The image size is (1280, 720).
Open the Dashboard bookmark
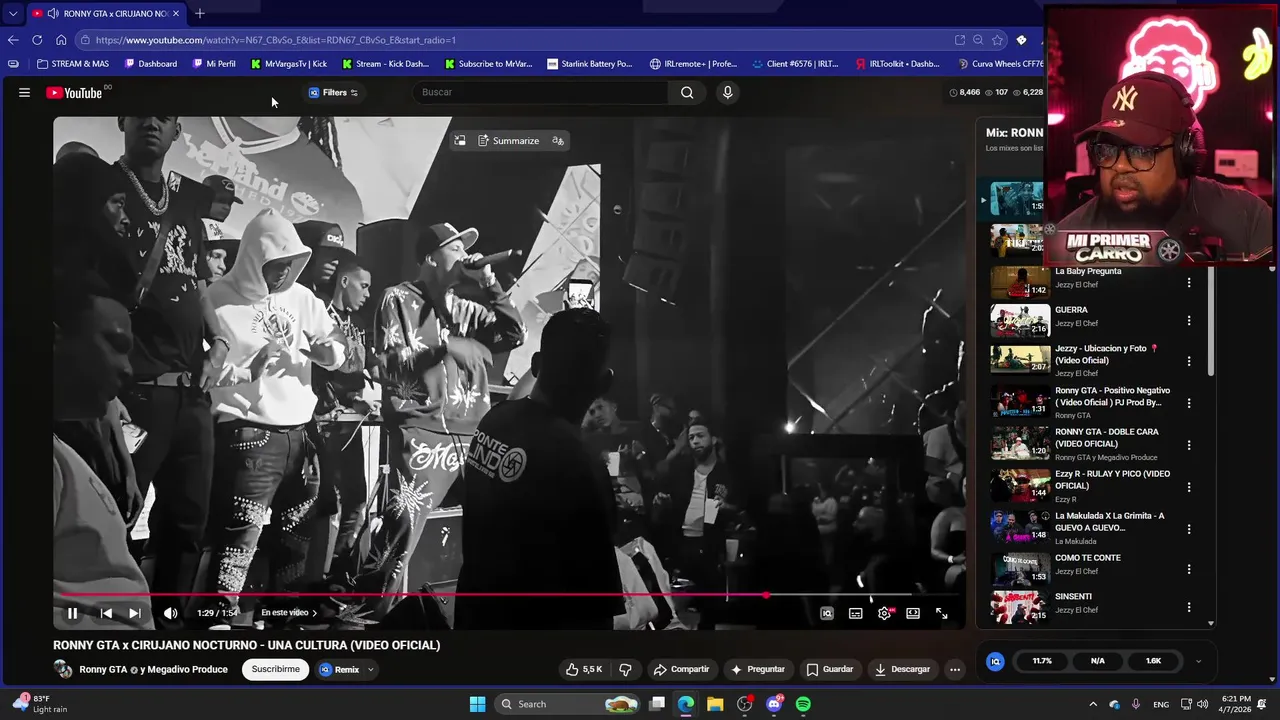tap(151, 64)
